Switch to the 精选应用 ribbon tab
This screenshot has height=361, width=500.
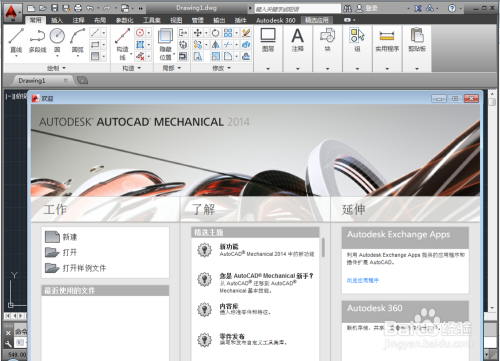tap(317, 20)
